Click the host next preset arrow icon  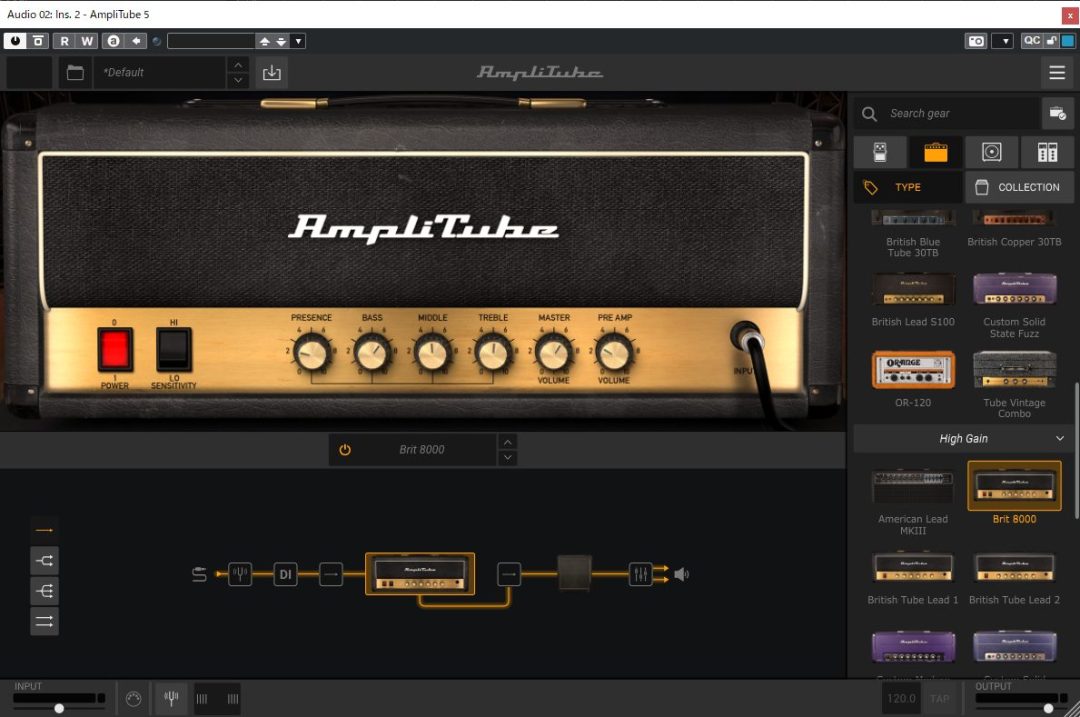tap(281, 41)
